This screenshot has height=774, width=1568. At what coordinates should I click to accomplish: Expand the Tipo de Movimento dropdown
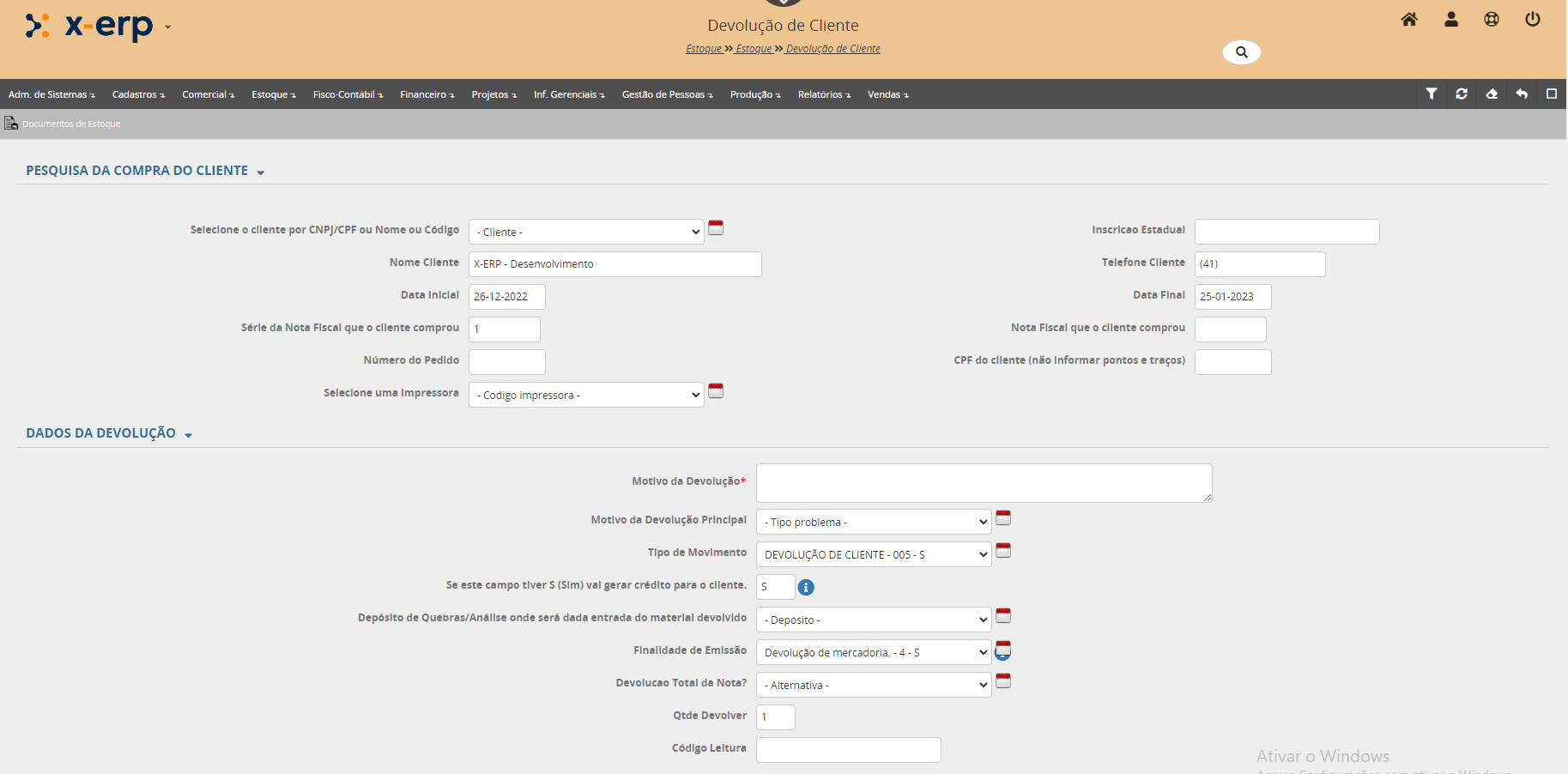pyautogui.click(x=873, y=555)
